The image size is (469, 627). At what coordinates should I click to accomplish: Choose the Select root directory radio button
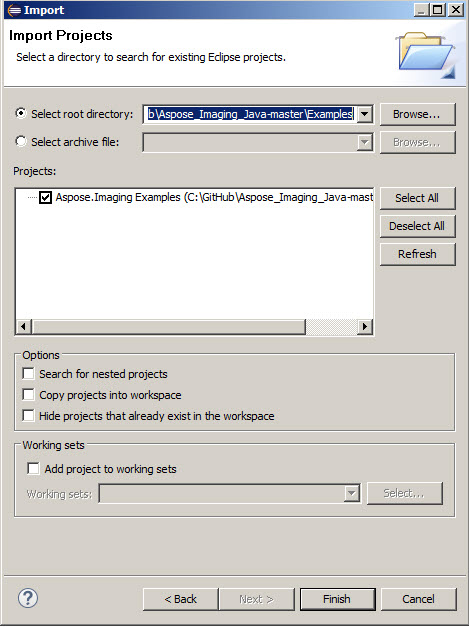(21, 113)
